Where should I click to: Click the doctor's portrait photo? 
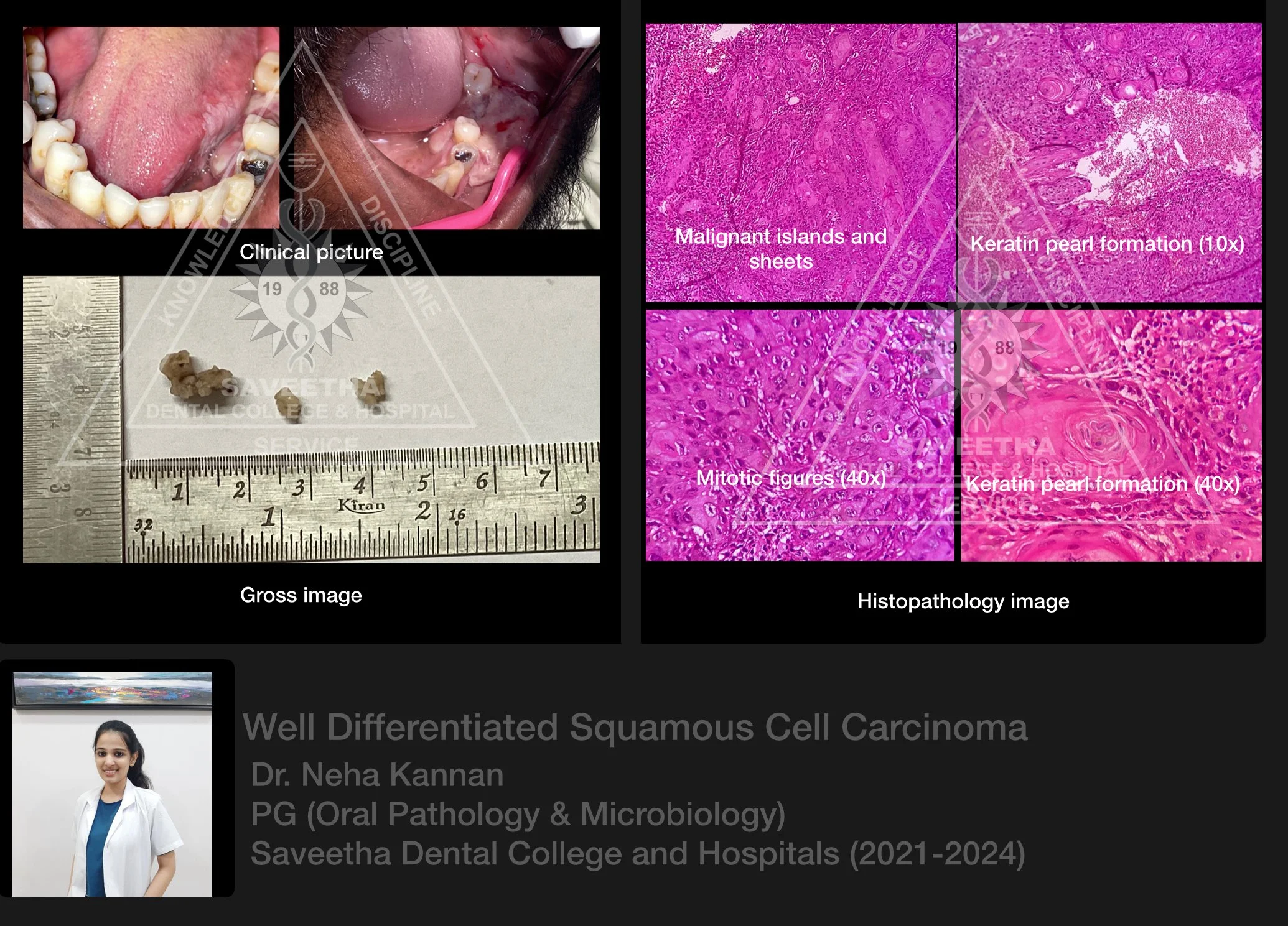pos(112,802)
